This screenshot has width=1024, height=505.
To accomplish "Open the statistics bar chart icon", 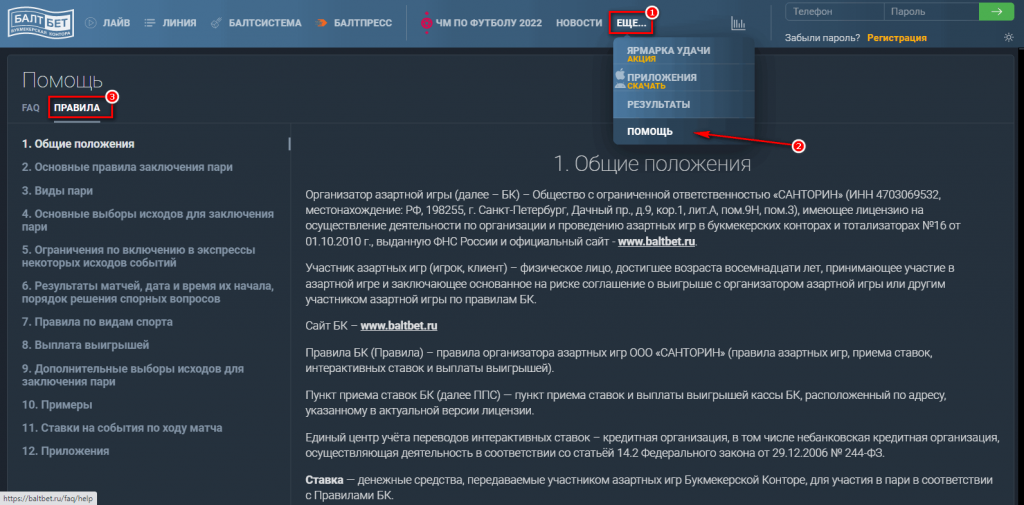I will click(738, 22).
